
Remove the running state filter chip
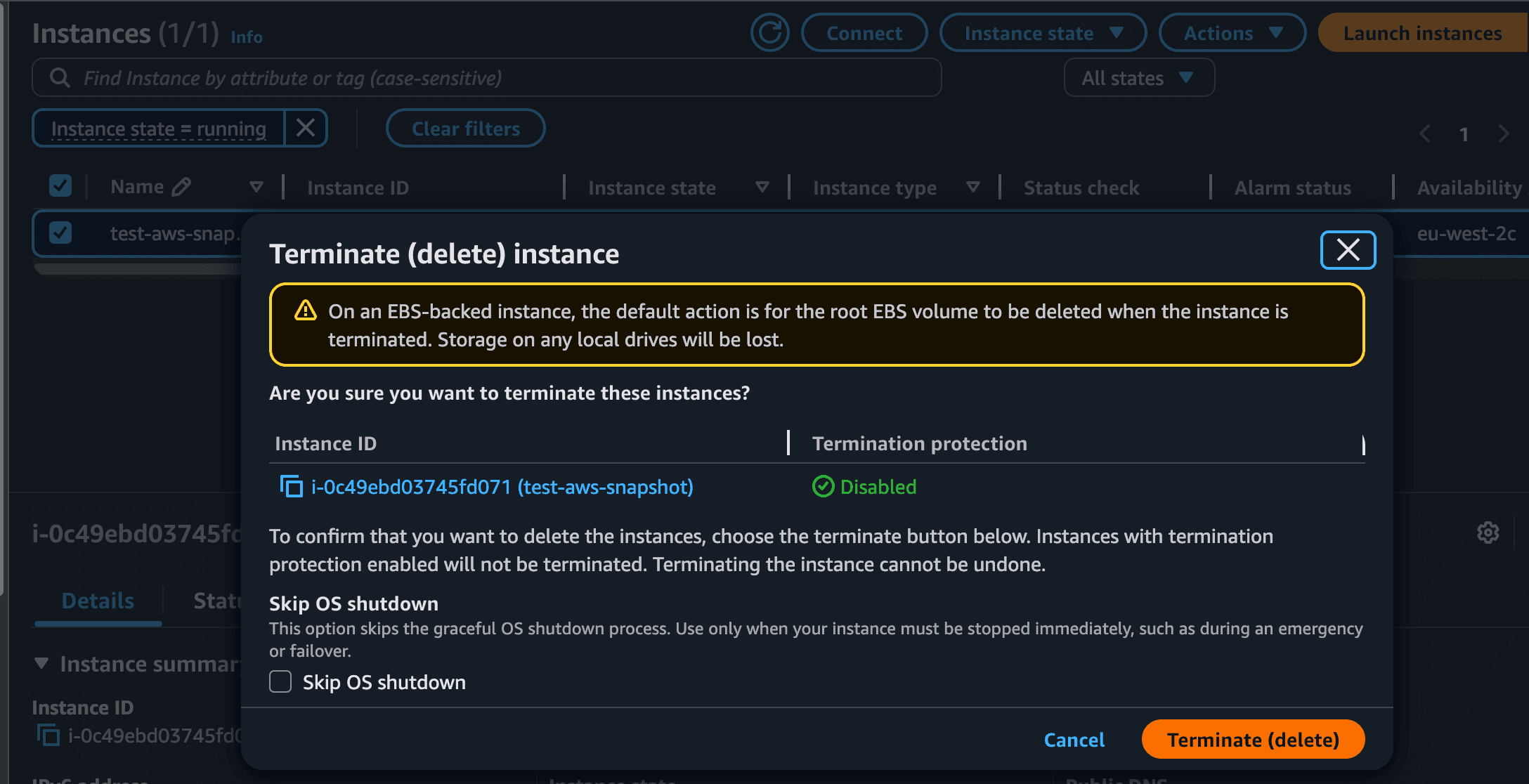[x=305, y=128]
